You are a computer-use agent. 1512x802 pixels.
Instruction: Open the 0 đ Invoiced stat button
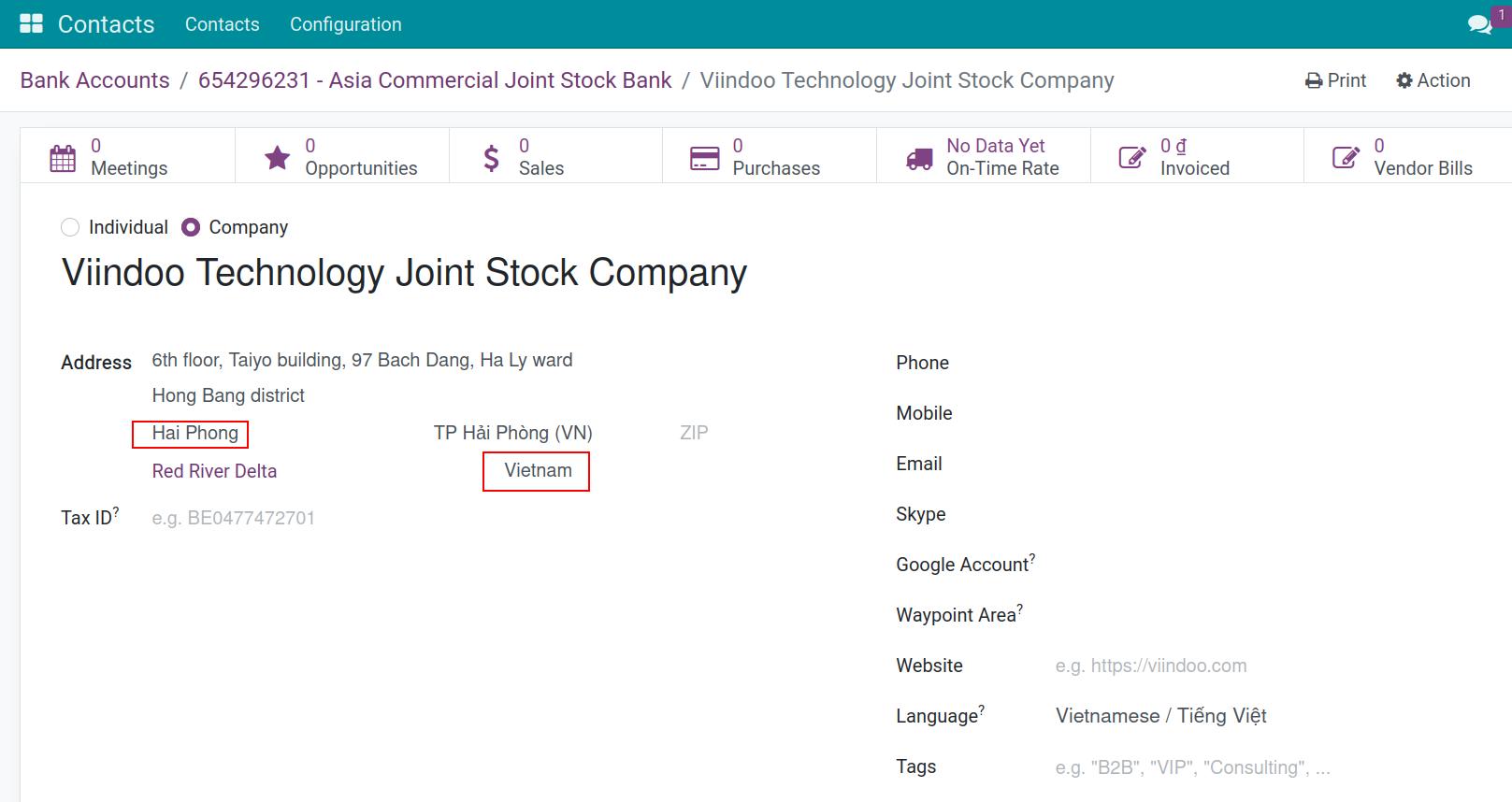click(x=1197, y=157)
